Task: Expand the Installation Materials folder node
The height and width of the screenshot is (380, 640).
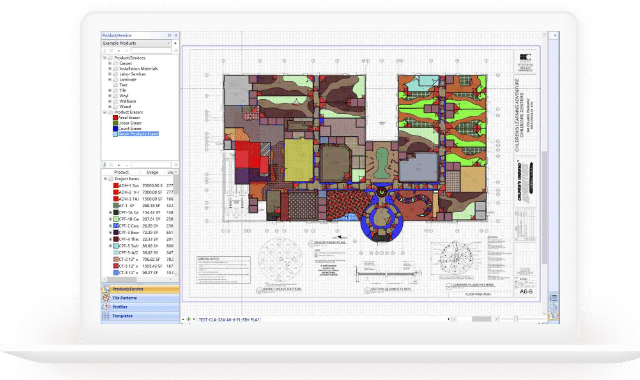Action: [110, 69]
